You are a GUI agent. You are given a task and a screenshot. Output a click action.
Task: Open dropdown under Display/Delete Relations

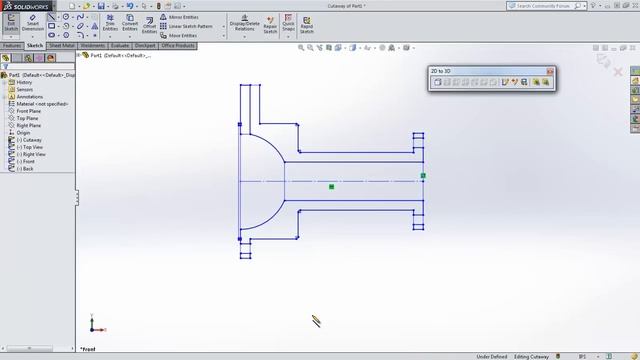[x=244, y=37]
